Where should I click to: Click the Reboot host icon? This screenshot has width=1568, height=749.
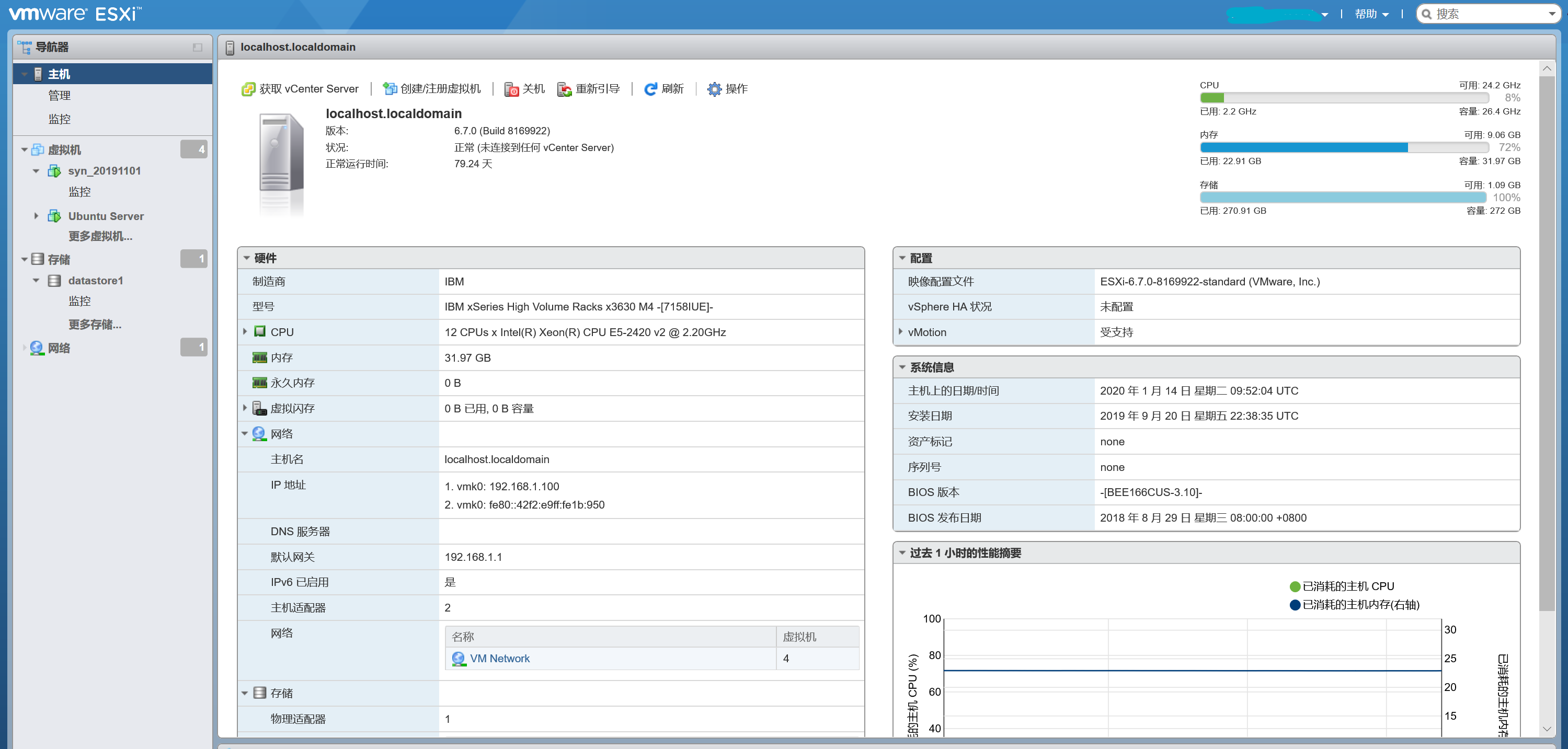click(564, 89)
